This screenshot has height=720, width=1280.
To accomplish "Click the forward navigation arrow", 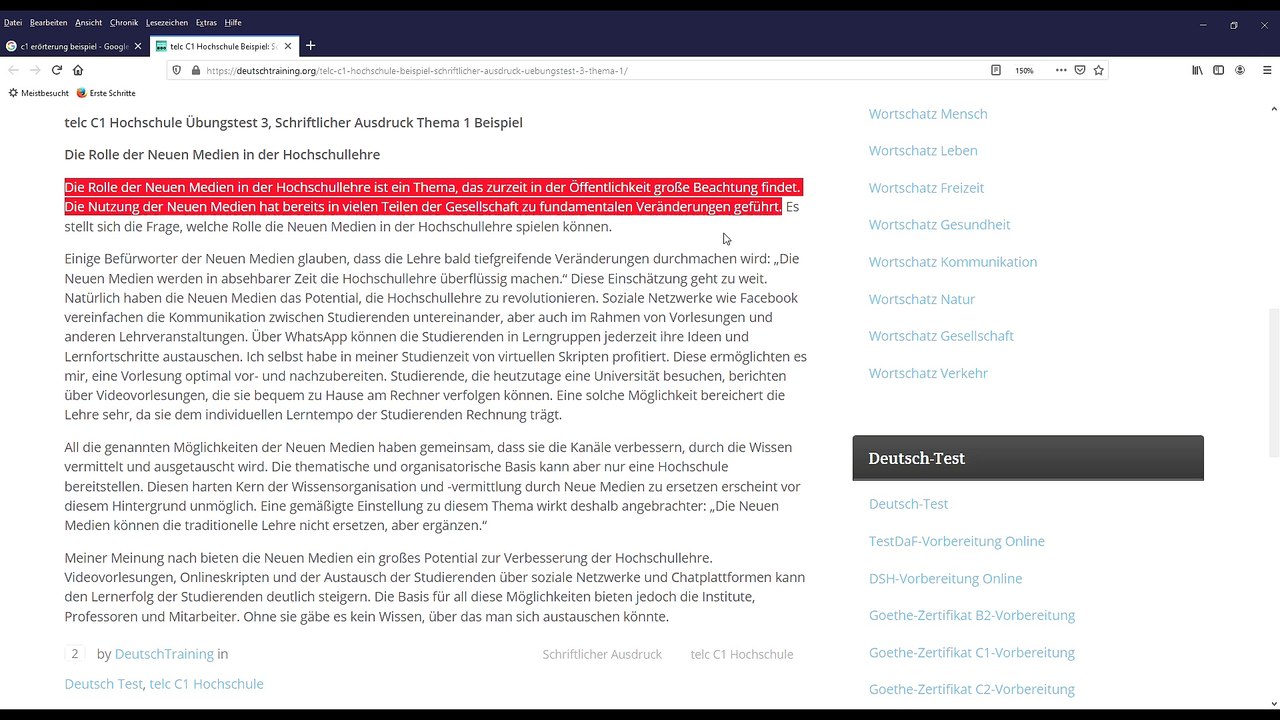I will 35,70.
